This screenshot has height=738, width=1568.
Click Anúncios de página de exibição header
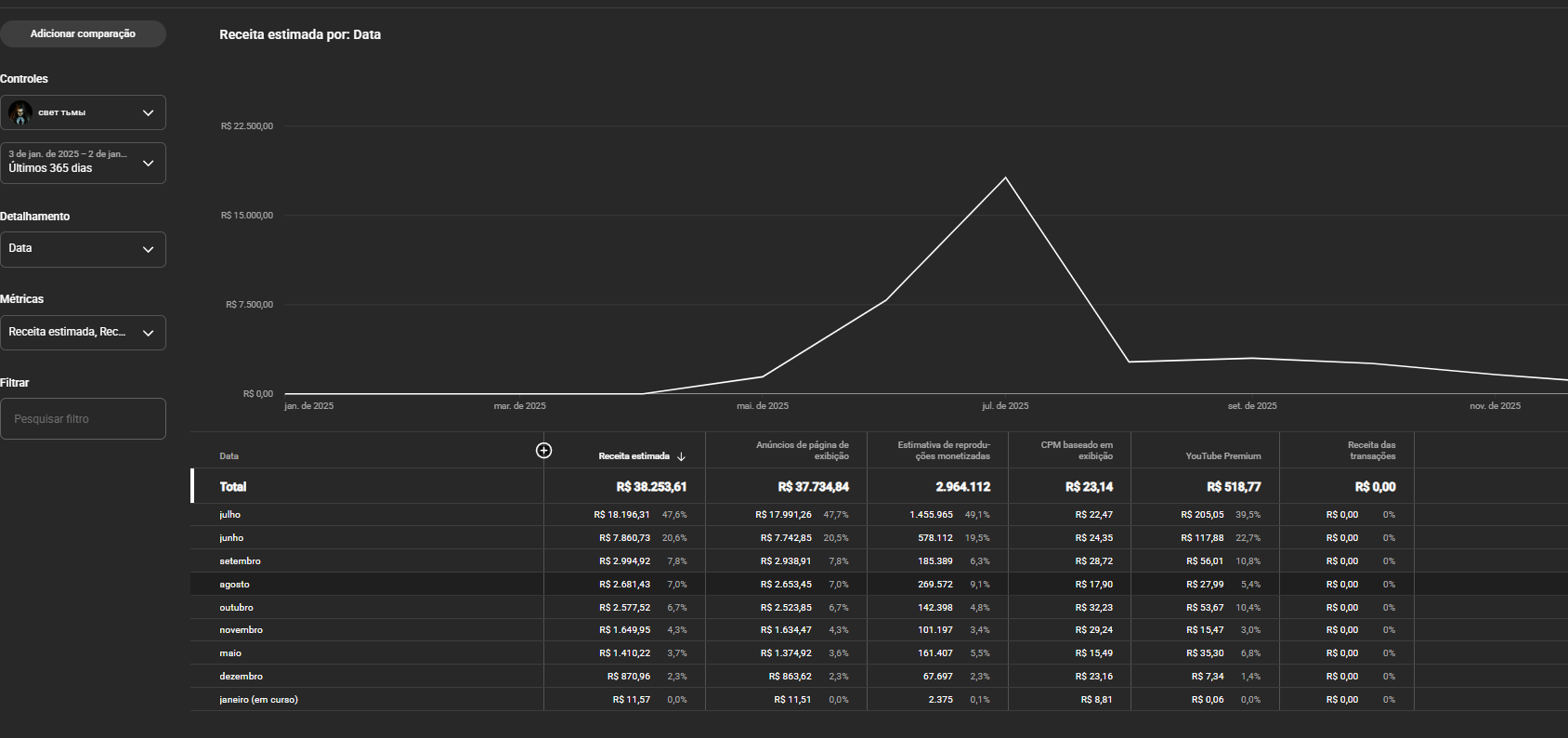click(803, 450)
